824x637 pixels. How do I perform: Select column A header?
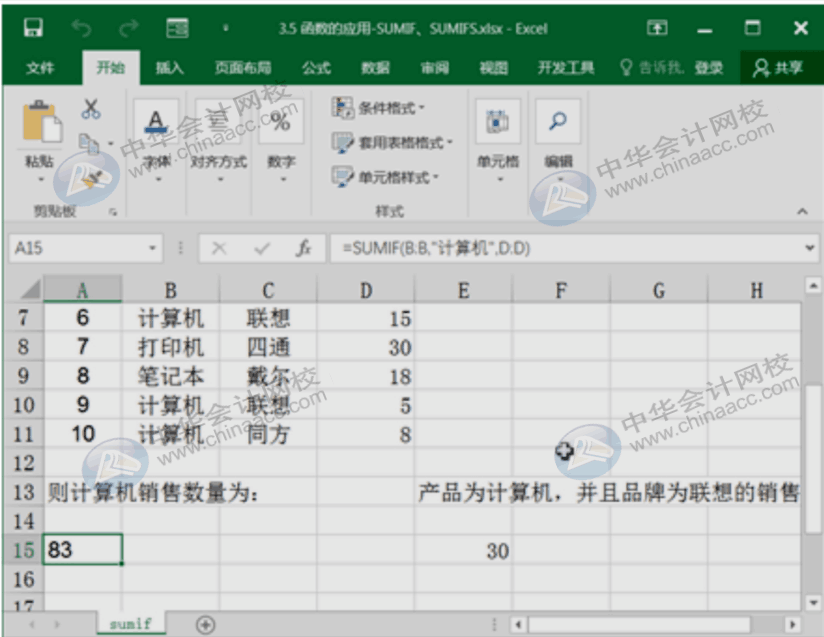tap(83, 290)
